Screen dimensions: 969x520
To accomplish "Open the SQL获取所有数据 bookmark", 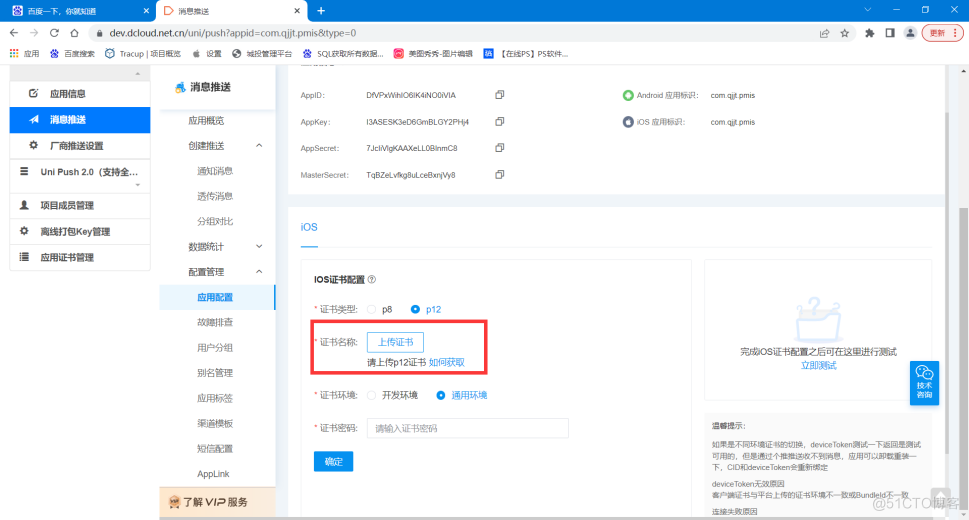I will (x=343, y=54).
